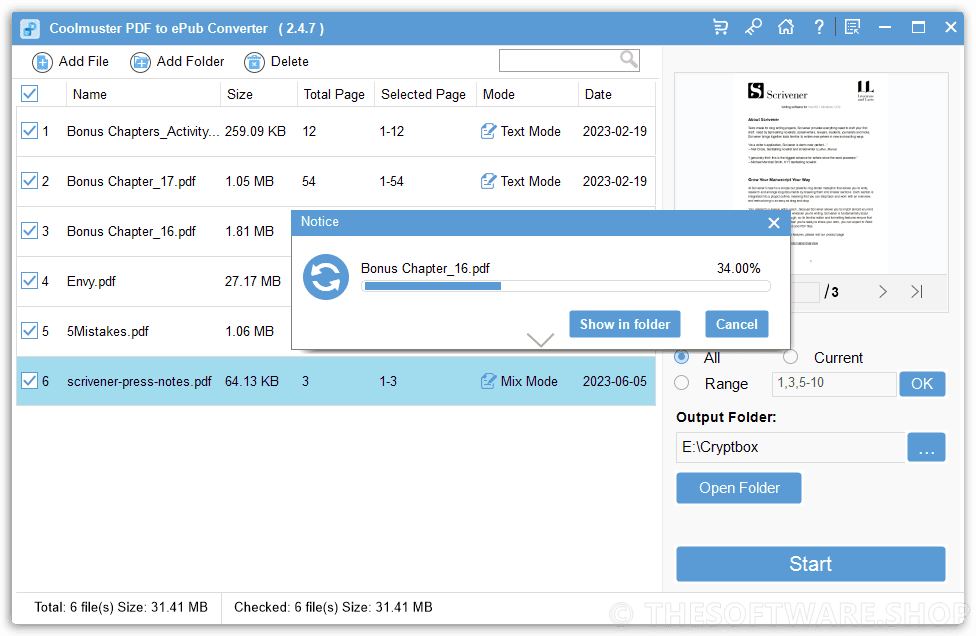The height and width of the screenshot is (636, 976).
Task: Sort by the Total Page column header
Action: (x=334, y=95)
